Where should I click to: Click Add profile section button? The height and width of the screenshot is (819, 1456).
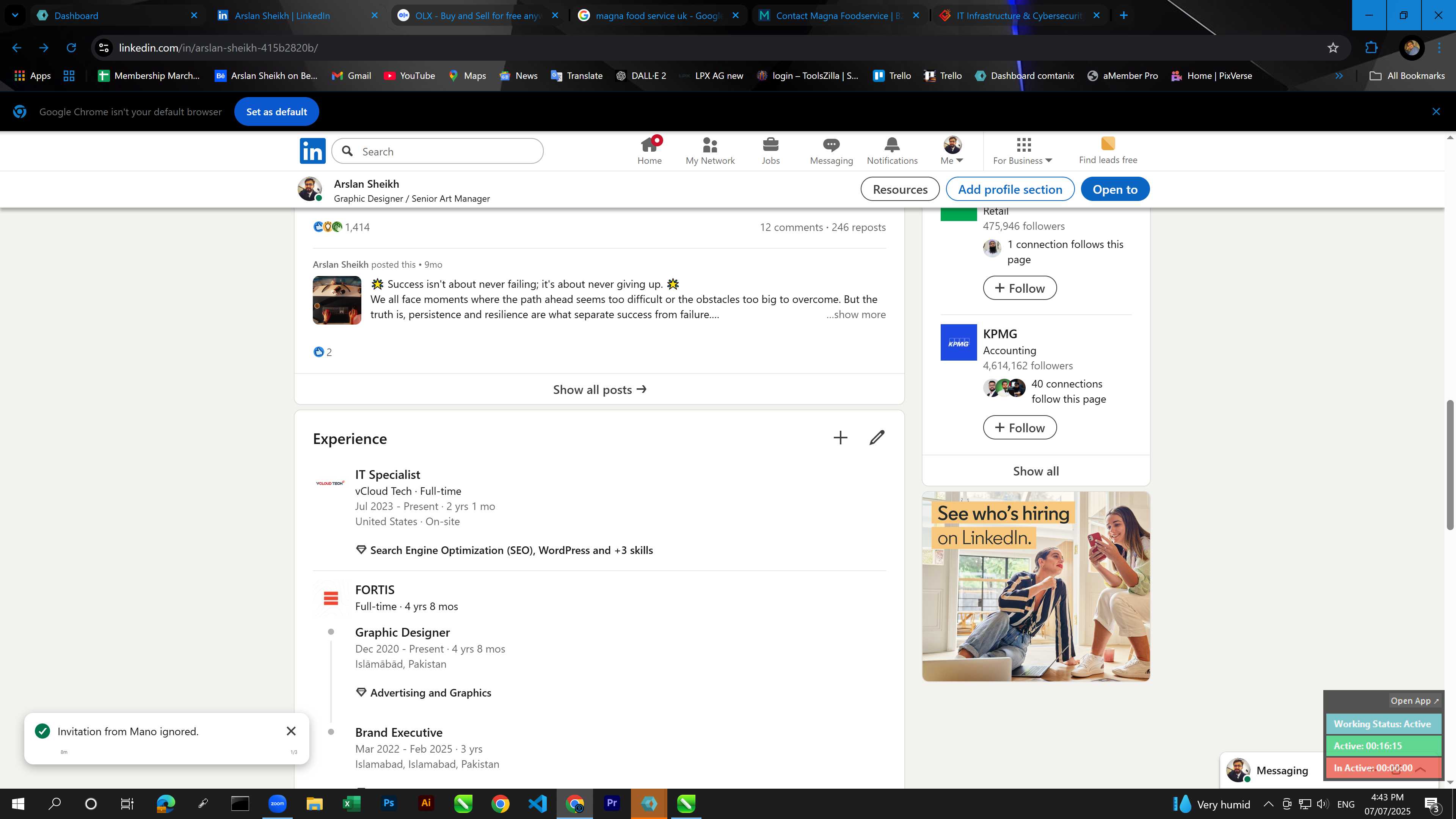(1010, 189)
